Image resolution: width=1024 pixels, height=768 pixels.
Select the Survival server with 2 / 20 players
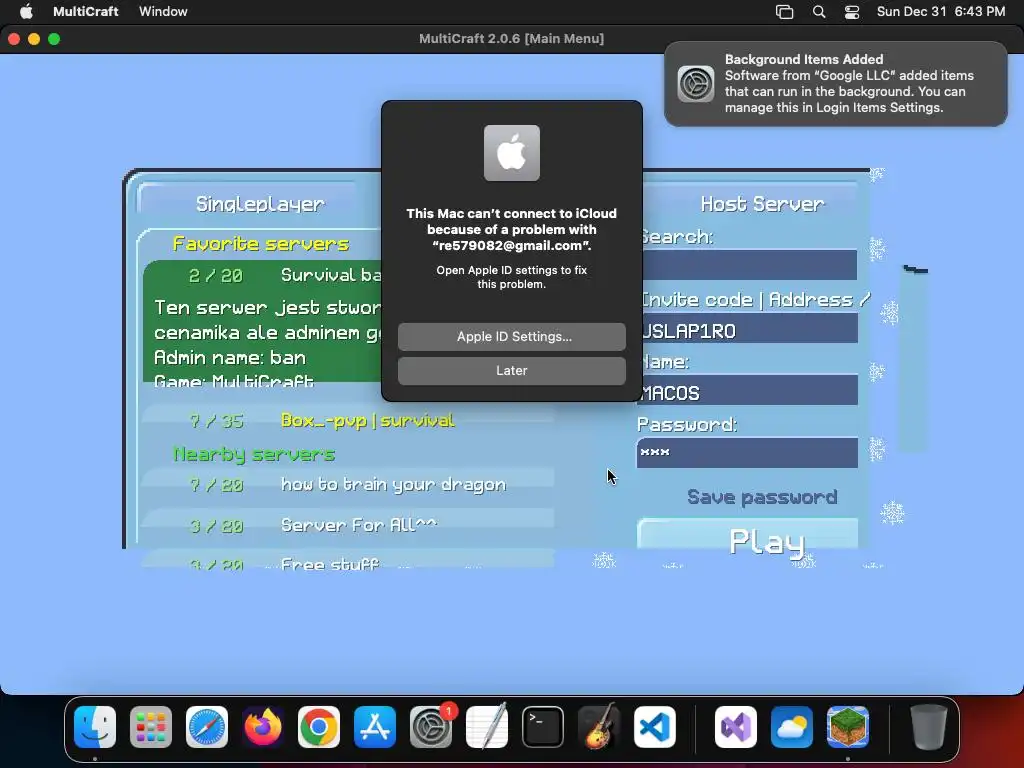[263, 321]
